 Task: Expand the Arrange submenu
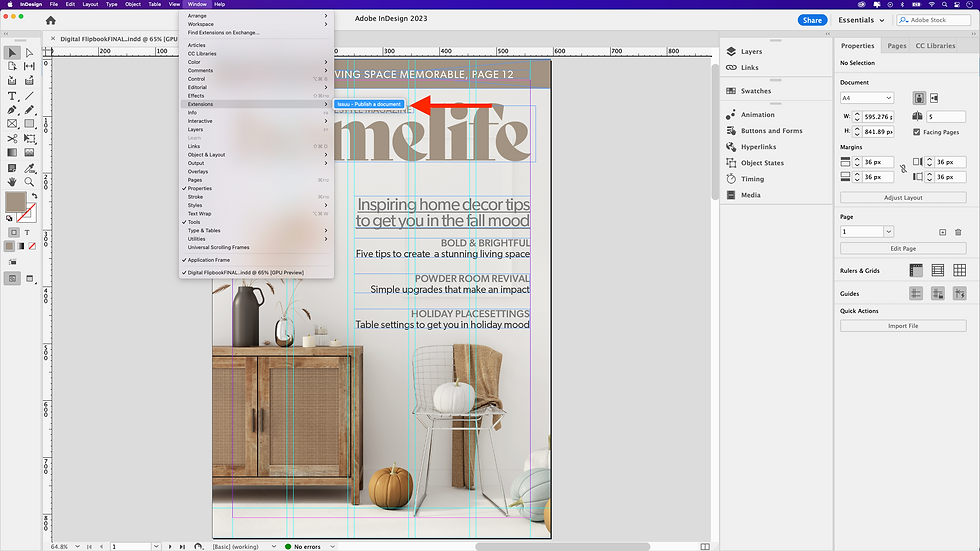click(x=256, y=16)
